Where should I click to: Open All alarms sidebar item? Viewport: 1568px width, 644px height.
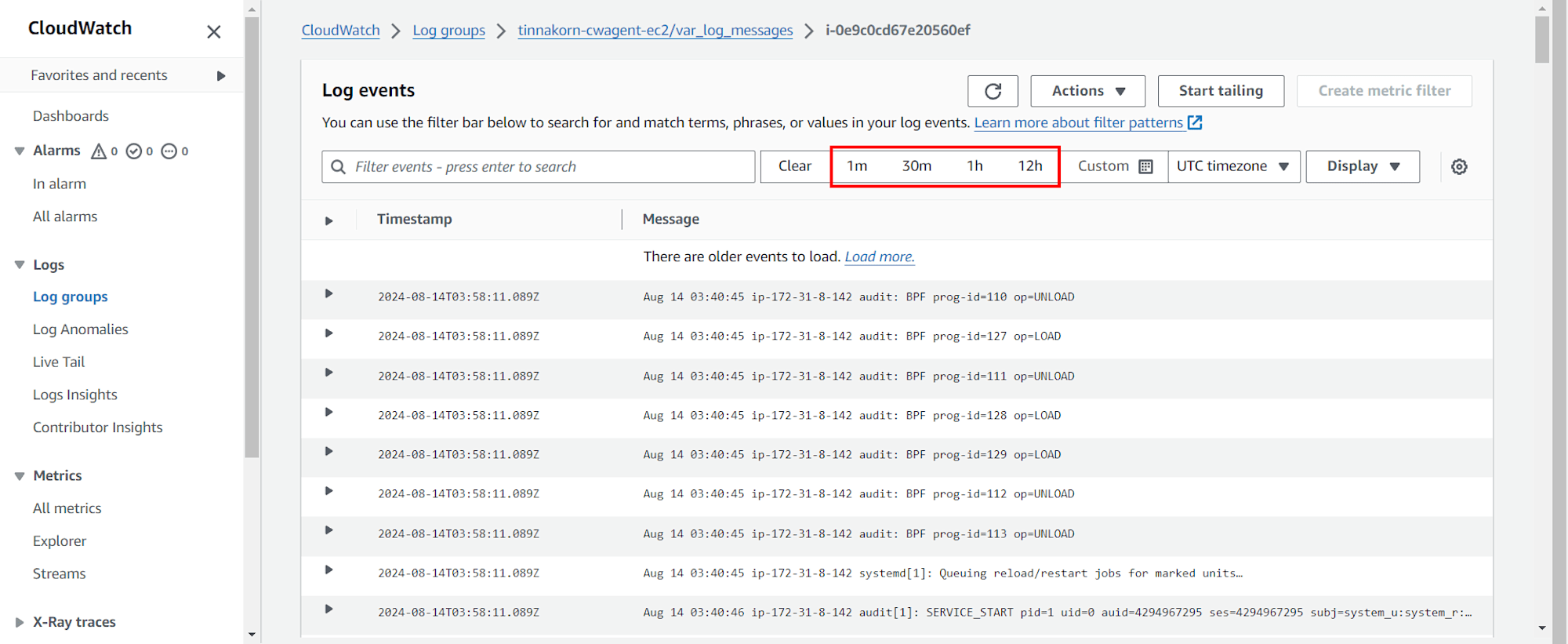65,216
